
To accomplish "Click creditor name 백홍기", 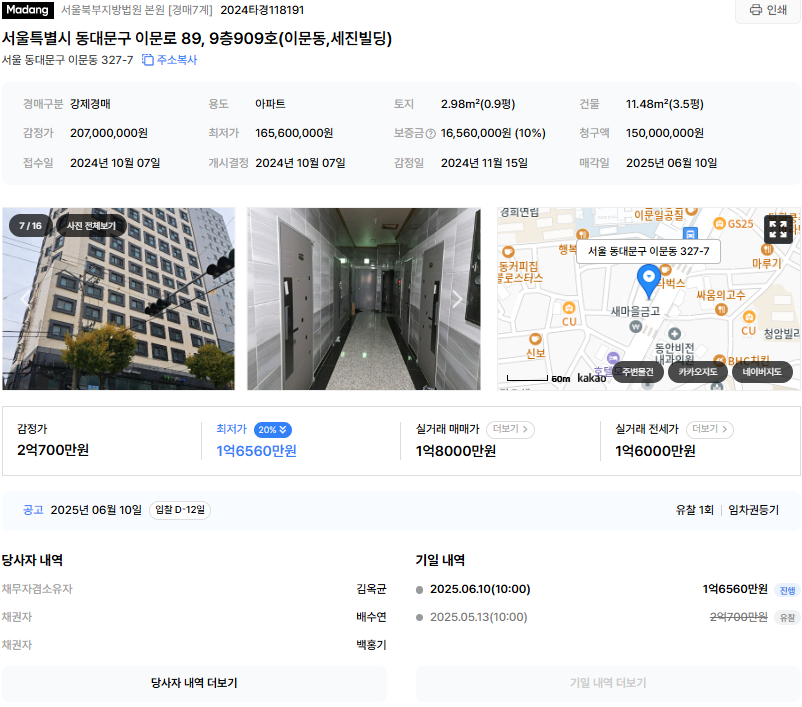I will tap(371, 646).
